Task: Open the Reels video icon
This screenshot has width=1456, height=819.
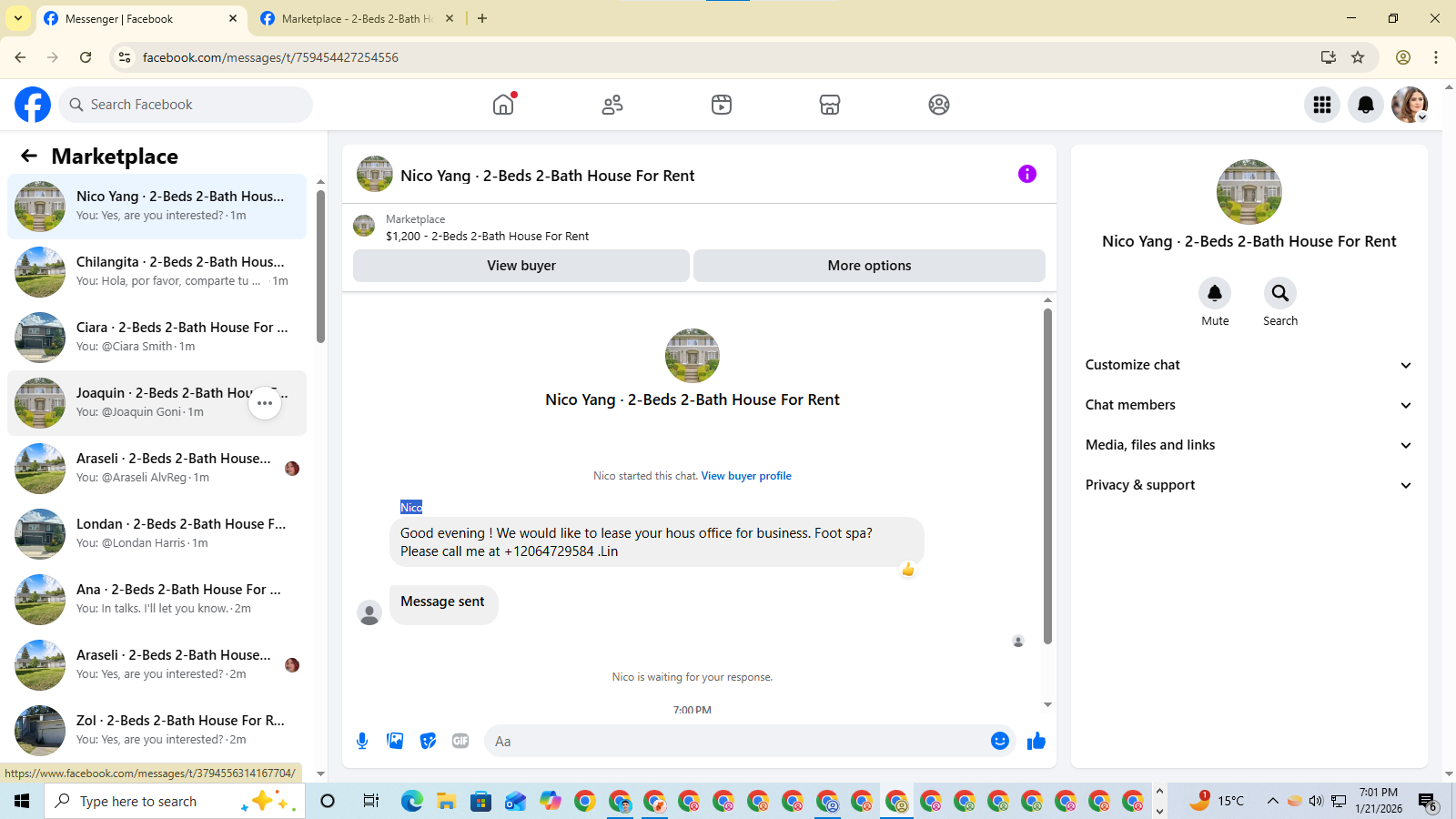Action: point(722,105)
